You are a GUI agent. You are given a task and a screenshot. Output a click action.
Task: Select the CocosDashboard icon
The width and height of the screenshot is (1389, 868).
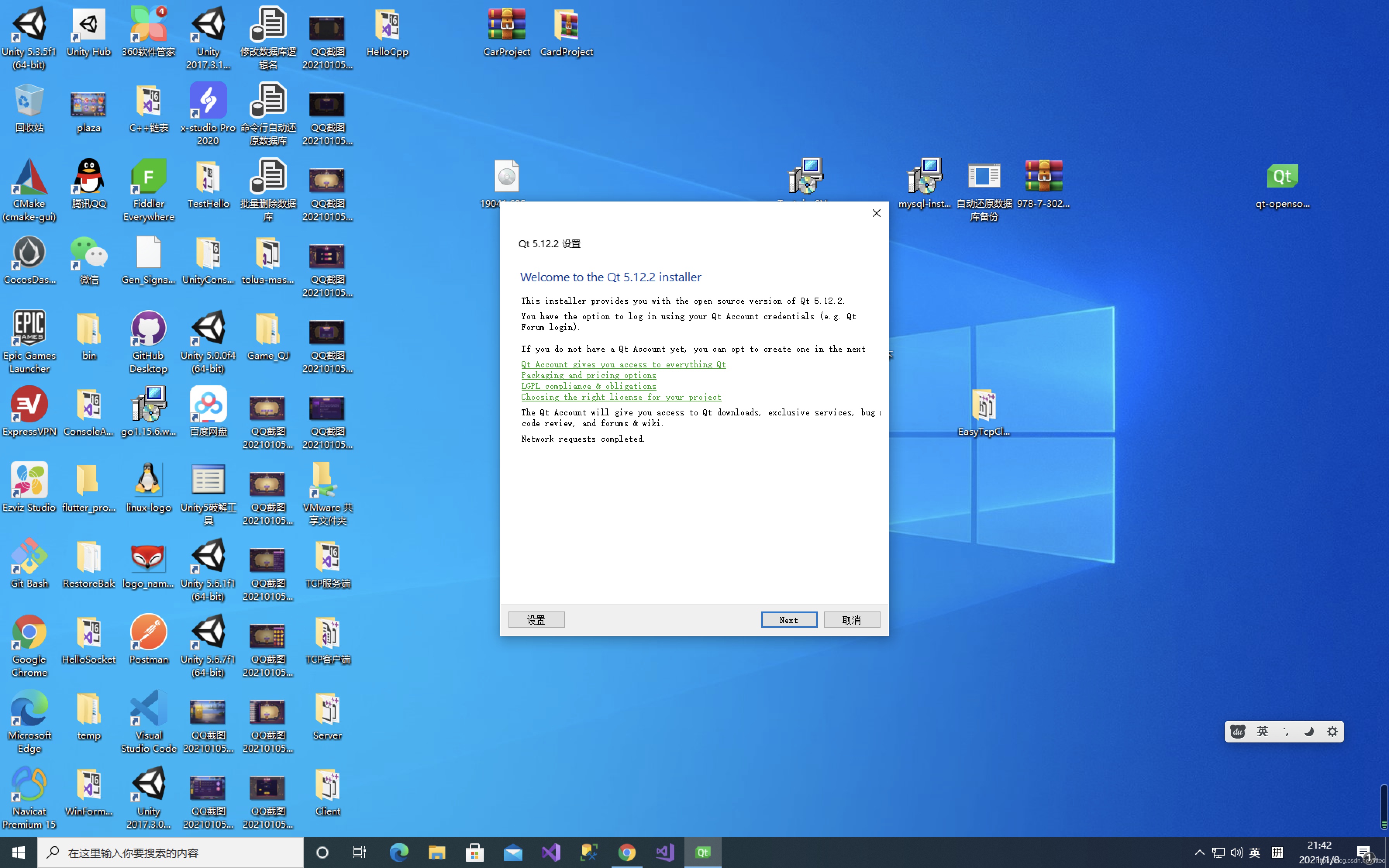[29, 260]
